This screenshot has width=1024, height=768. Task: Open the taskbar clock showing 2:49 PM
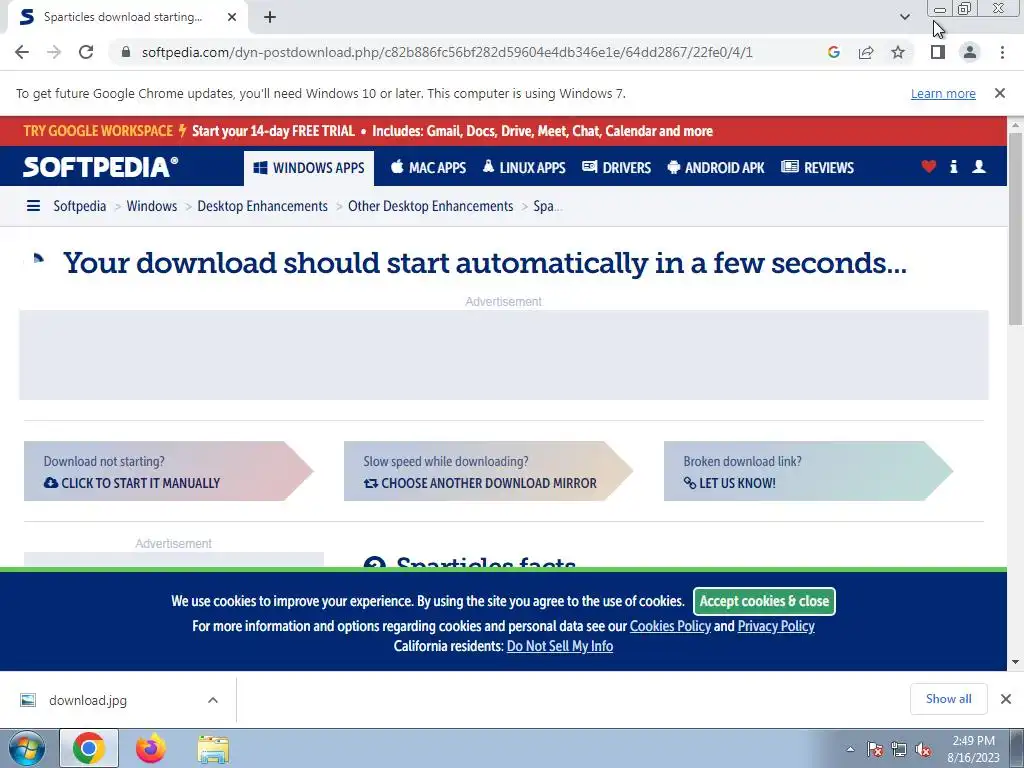[974, 749]
